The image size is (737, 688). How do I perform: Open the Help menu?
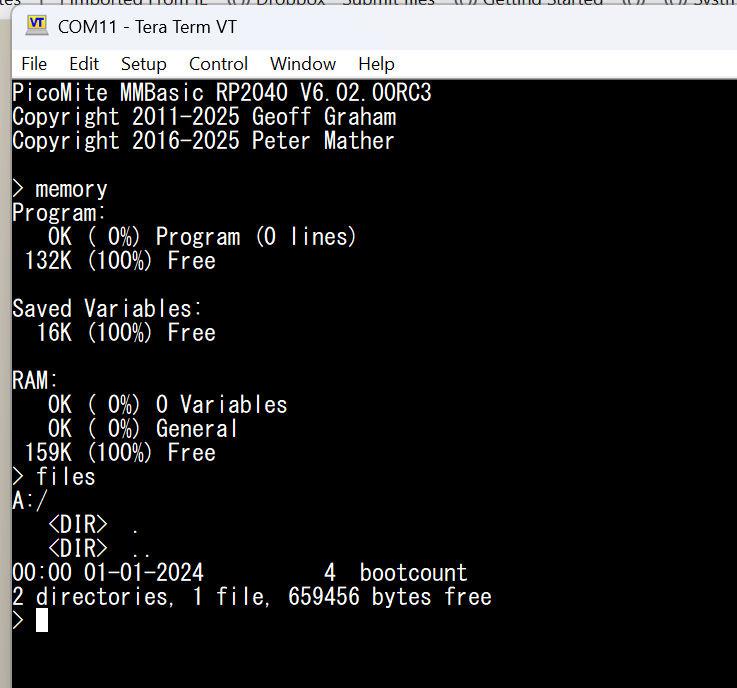pos(376,64)
